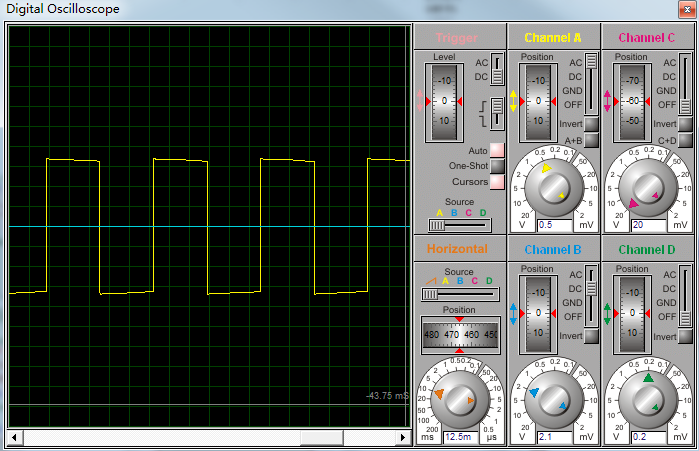
Task: Enable One-Shot trigger mode
Action: [497, 166]
